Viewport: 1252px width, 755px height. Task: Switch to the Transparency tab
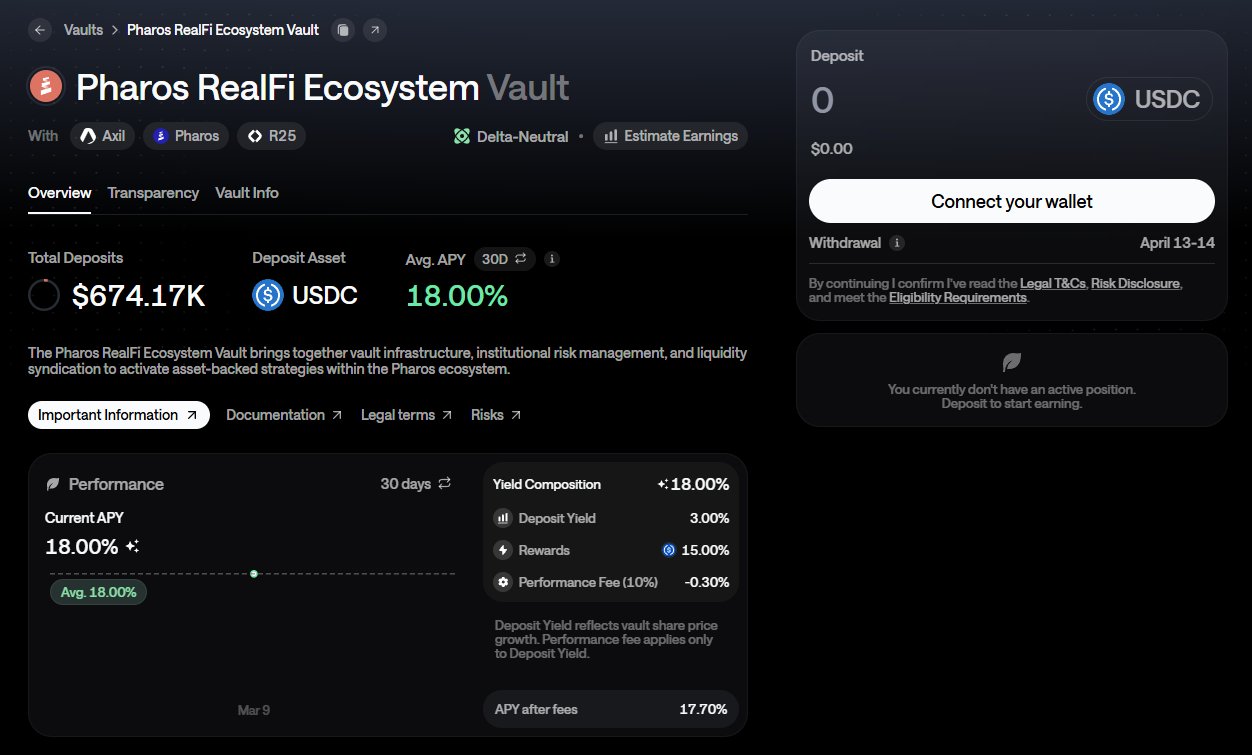(x=153, y=193)
